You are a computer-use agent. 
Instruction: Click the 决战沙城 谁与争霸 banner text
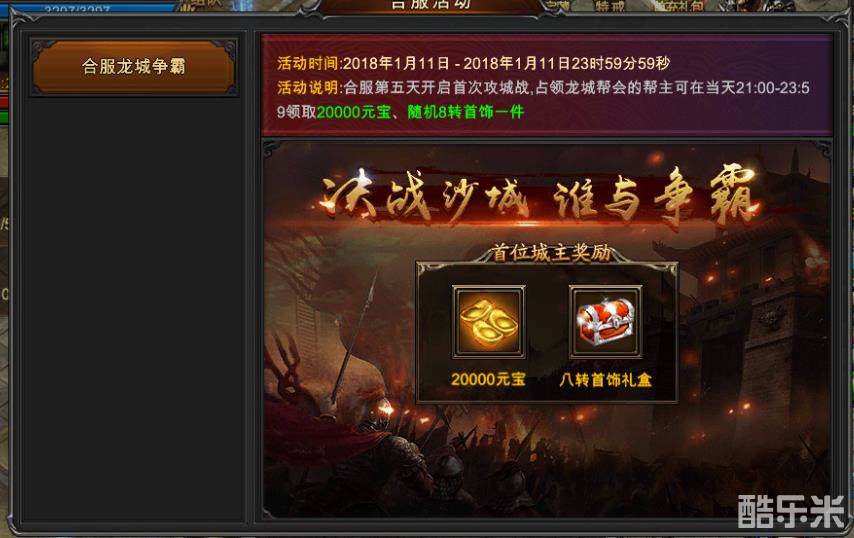click(x=538, y=197)
